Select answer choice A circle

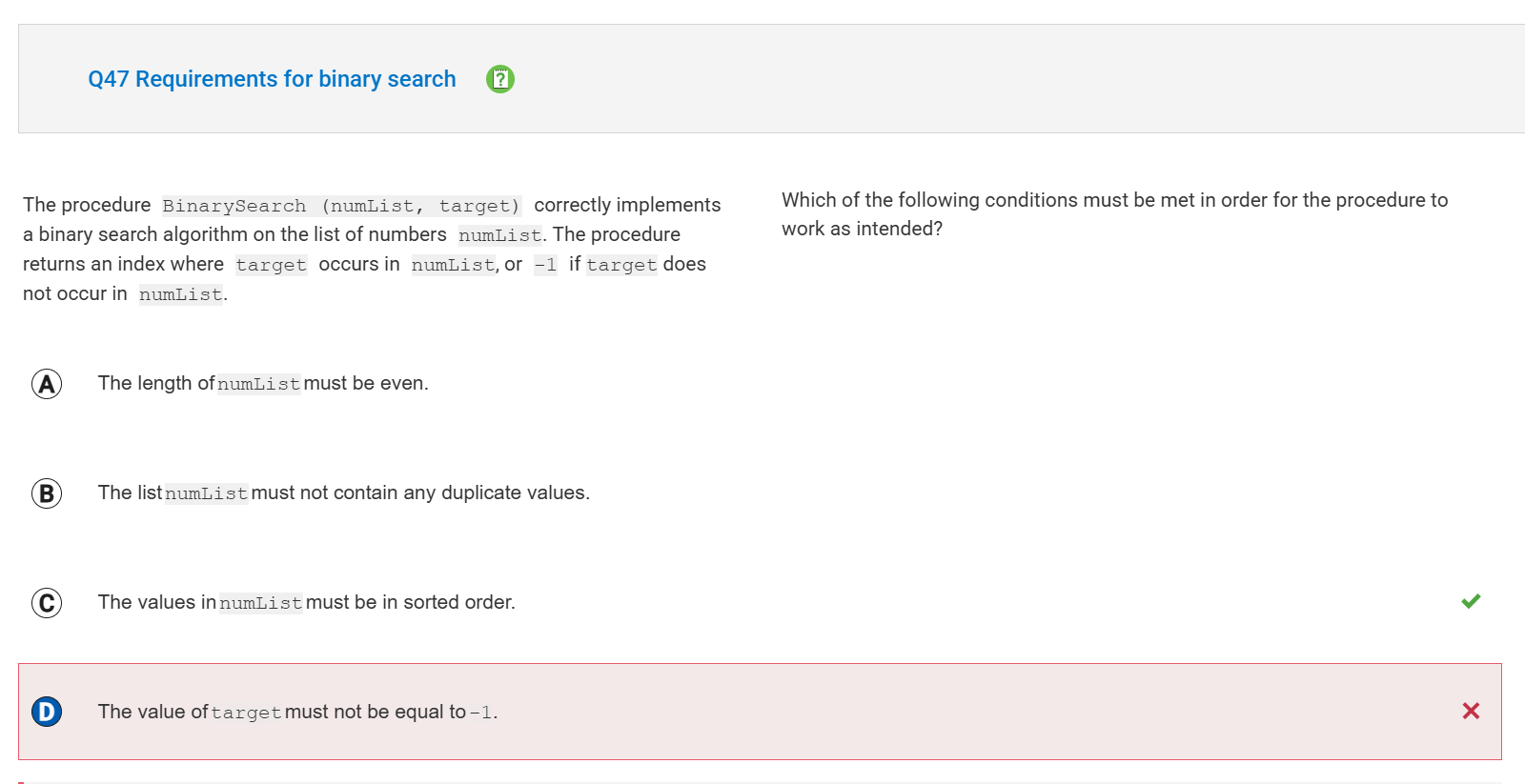[47, 384]
